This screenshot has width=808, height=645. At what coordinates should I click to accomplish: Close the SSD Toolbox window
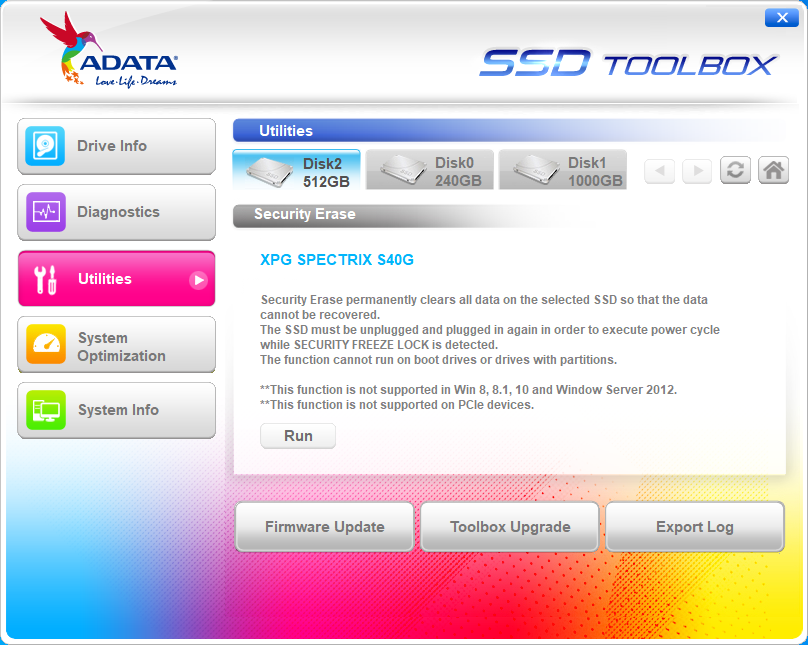pyautogui.click(x=782, y=18)
